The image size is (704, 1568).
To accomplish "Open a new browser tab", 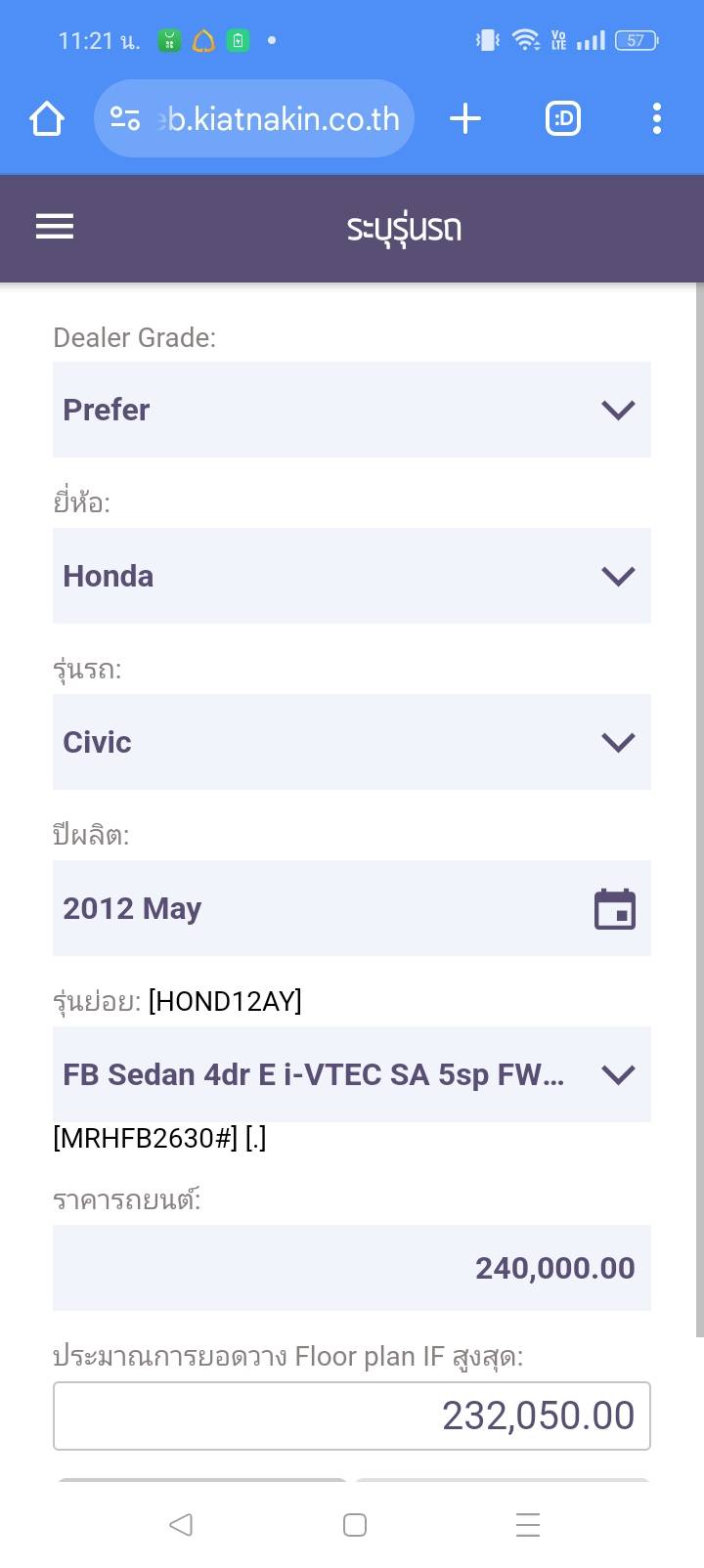I will tap(465, 119).
